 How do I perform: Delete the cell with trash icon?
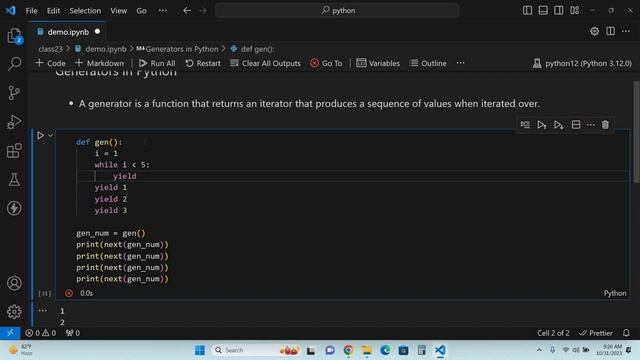pyautogui.click(x=605, y=124)
